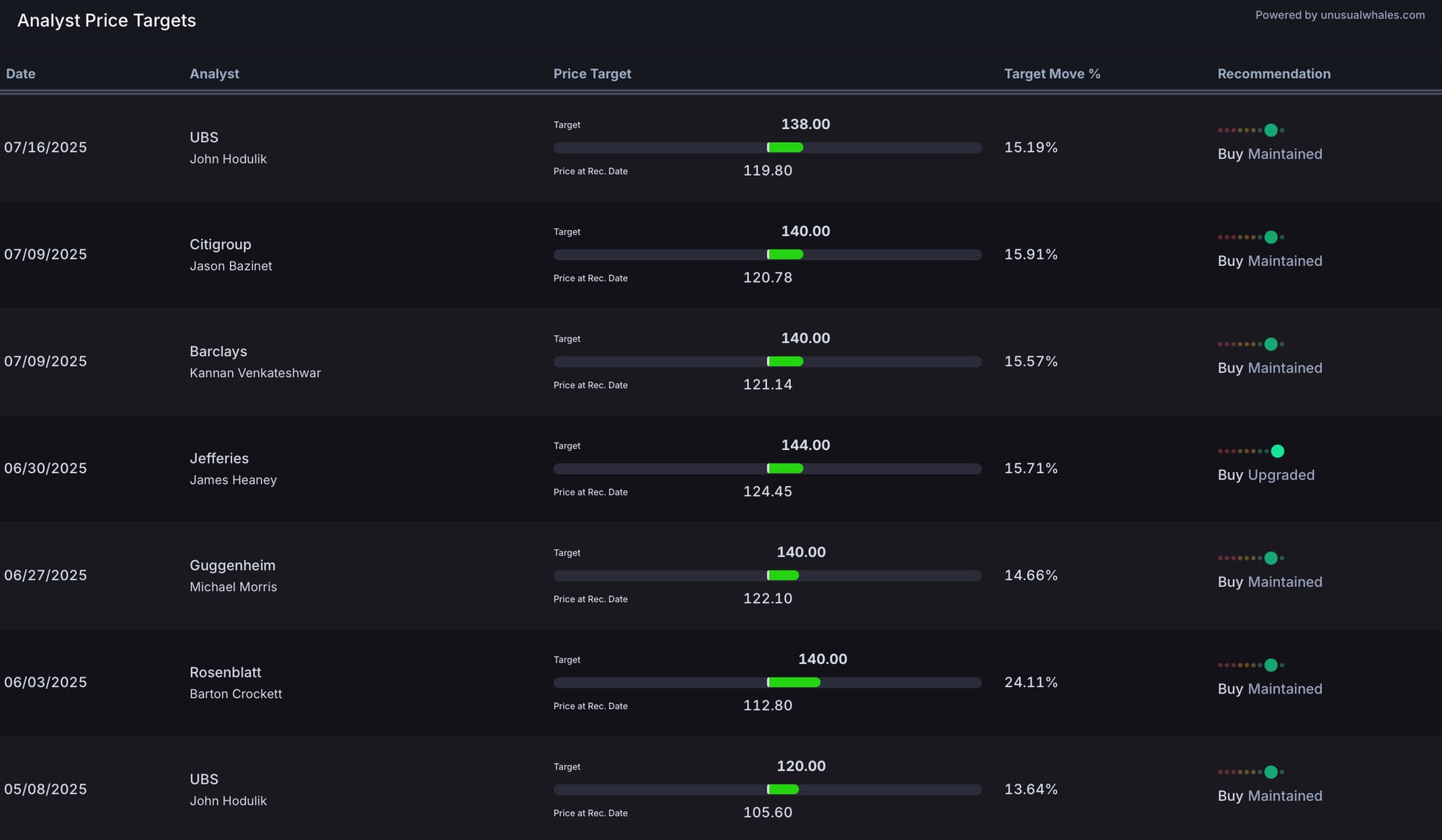Click the Analyst Price Targets title

tap(107, 20)
